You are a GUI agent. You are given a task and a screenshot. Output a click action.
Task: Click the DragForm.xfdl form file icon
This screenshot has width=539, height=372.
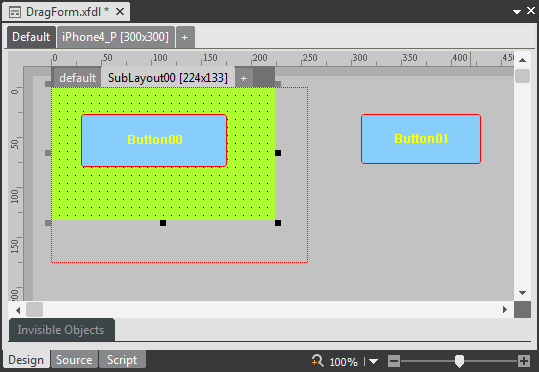(x=15, y=12)
